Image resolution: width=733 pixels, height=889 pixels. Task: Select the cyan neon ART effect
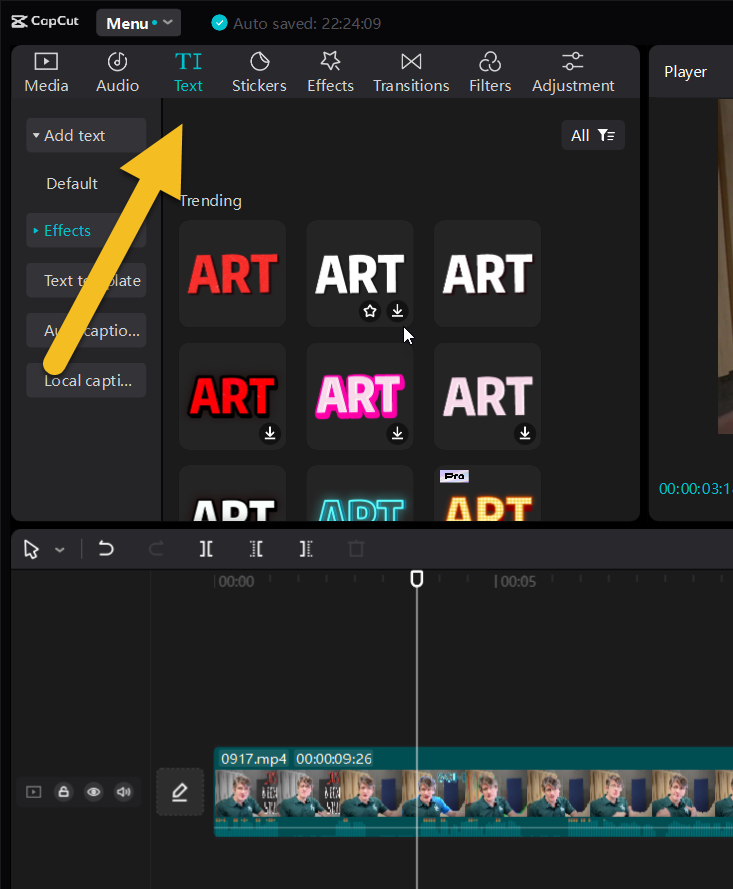(x=360, y=494)
